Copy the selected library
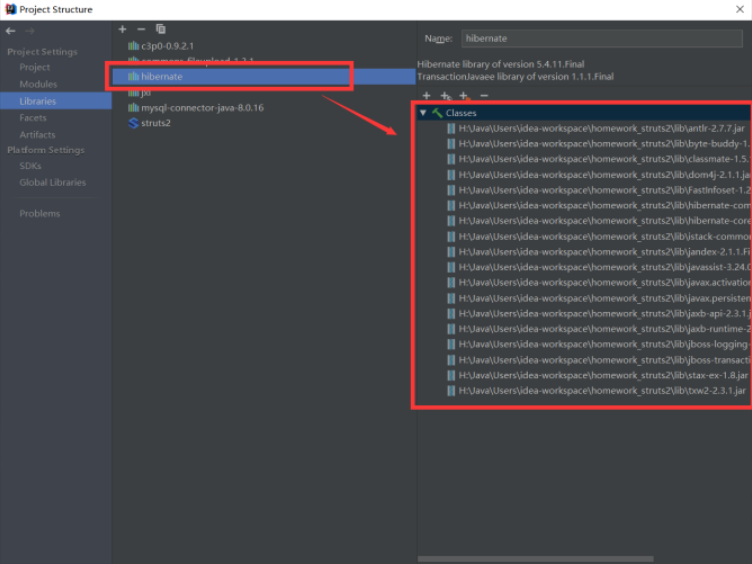 (161, 29)
